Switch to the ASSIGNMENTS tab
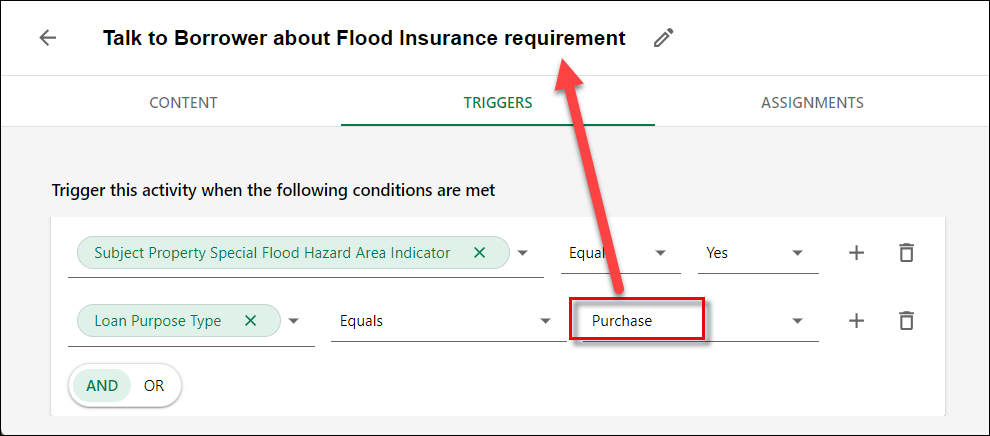This screenshot has width=990, height=436. click(x=813, y=102)
